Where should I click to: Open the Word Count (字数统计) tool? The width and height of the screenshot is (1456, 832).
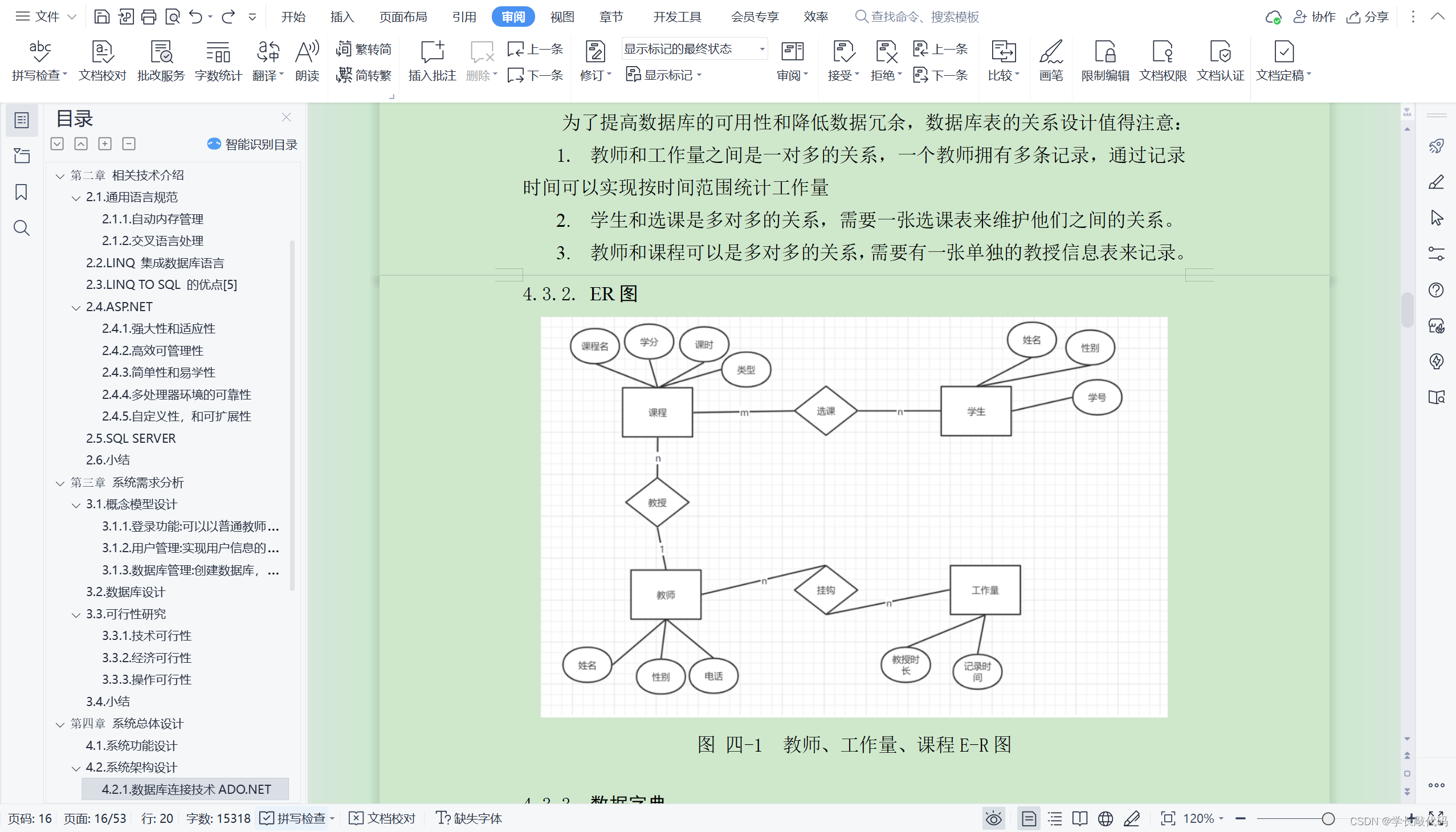[x=218, y=60]
